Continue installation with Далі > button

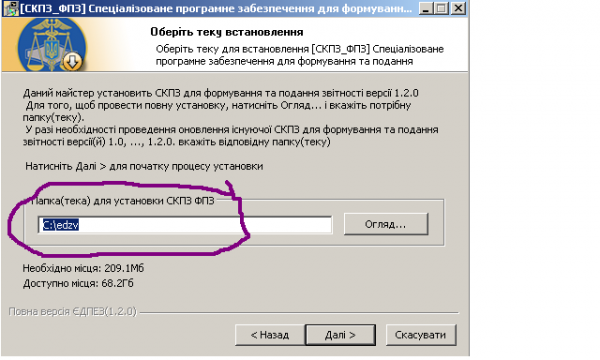[340, 335]
